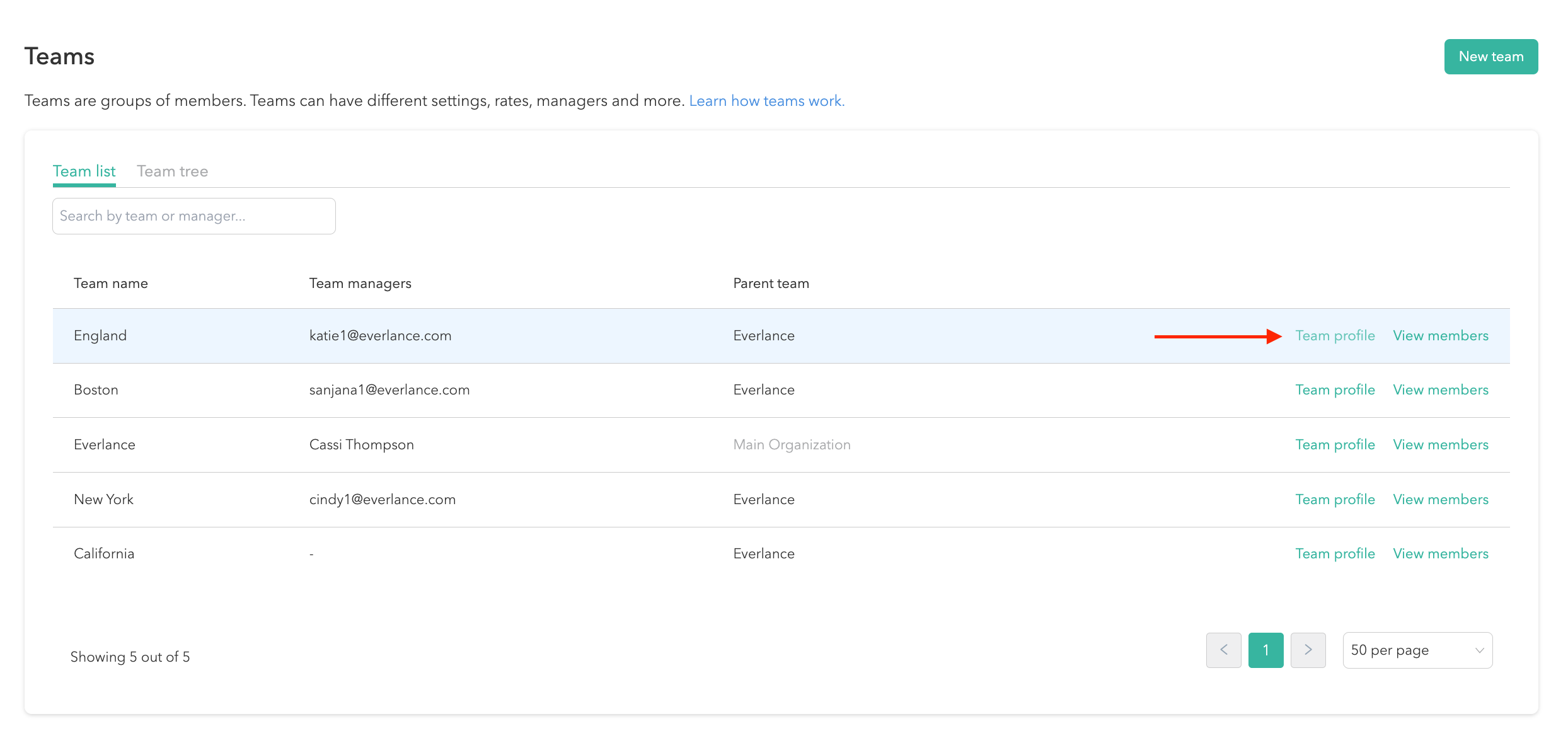Open Team profile for England
The height and width of the screenshot is (731, 1568).
[1335, 336]
